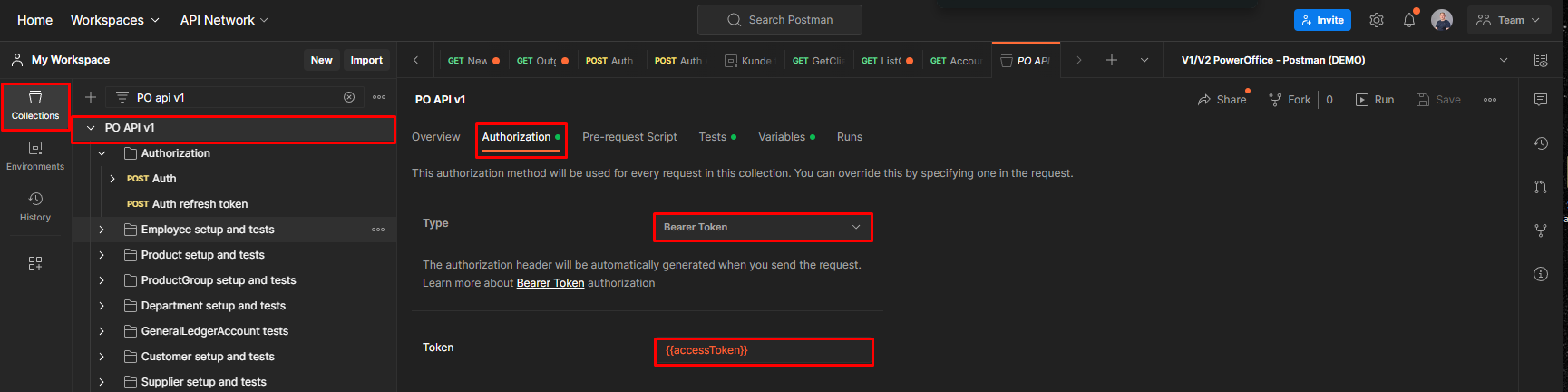
Task: Open the Type Bearer Token dropdown
Action: tap(762, 227)
